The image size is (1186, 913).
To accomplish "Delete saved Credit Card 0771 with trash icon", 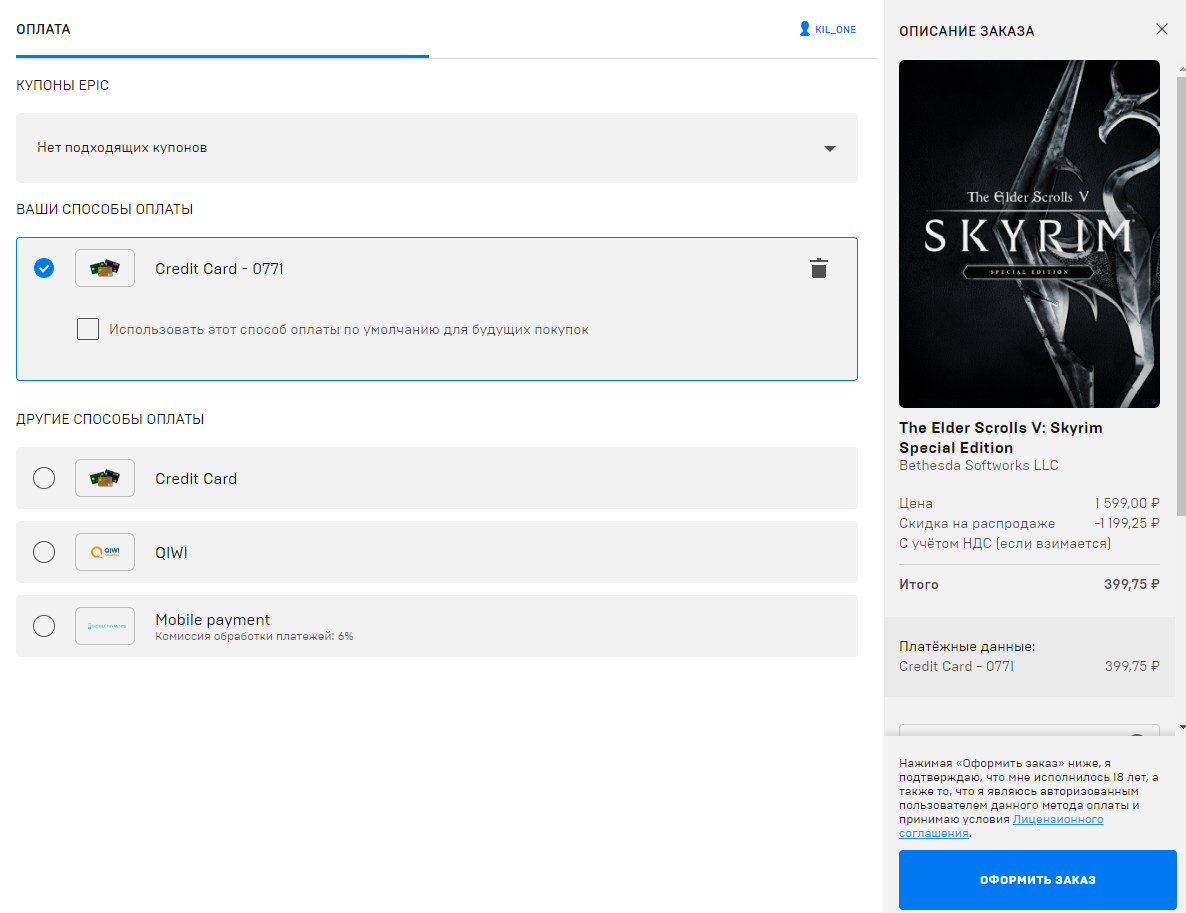I will click(x=818, y=269).
